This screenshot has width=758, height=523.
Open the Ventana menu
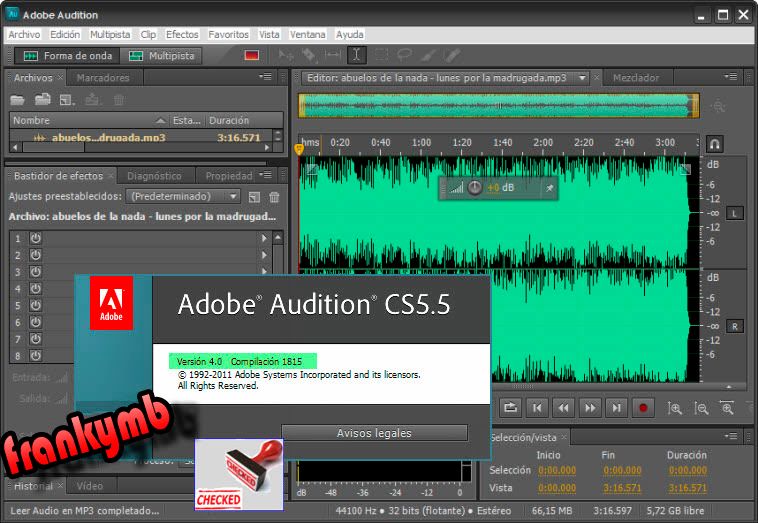point(307,34)
